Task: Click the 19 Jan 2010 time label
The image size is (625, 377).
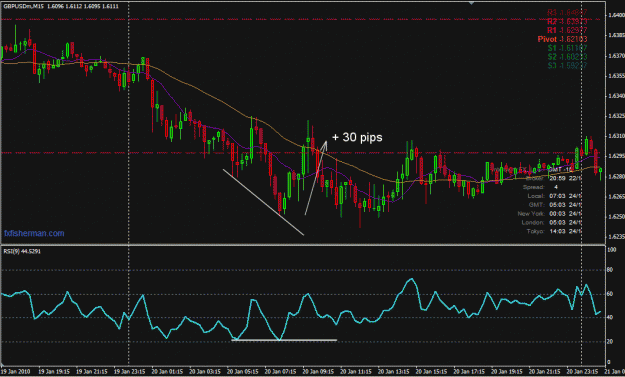Action: click(15, 371)
